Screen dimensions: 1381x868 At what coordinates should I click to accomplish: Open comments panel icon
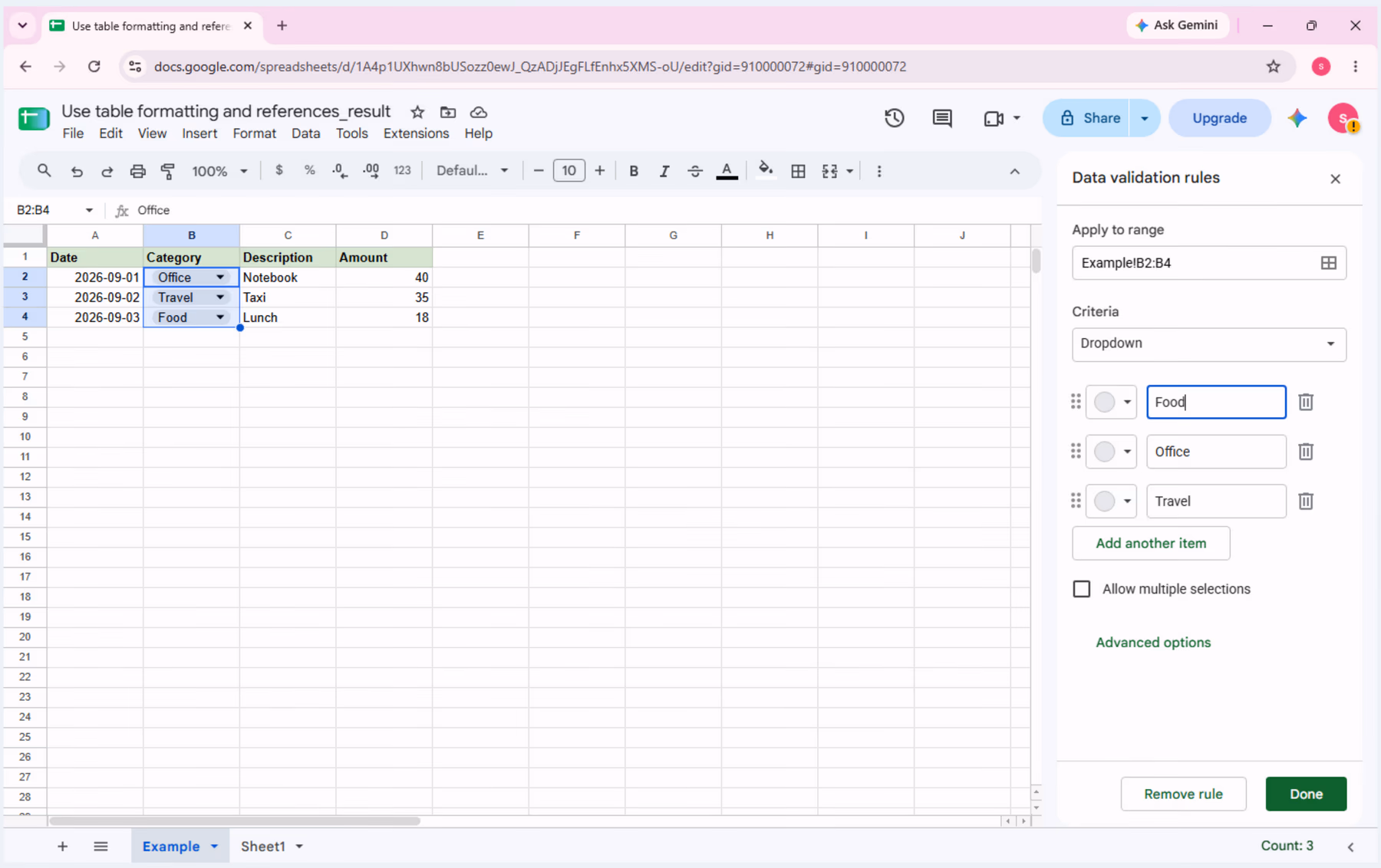click(942, 118)
